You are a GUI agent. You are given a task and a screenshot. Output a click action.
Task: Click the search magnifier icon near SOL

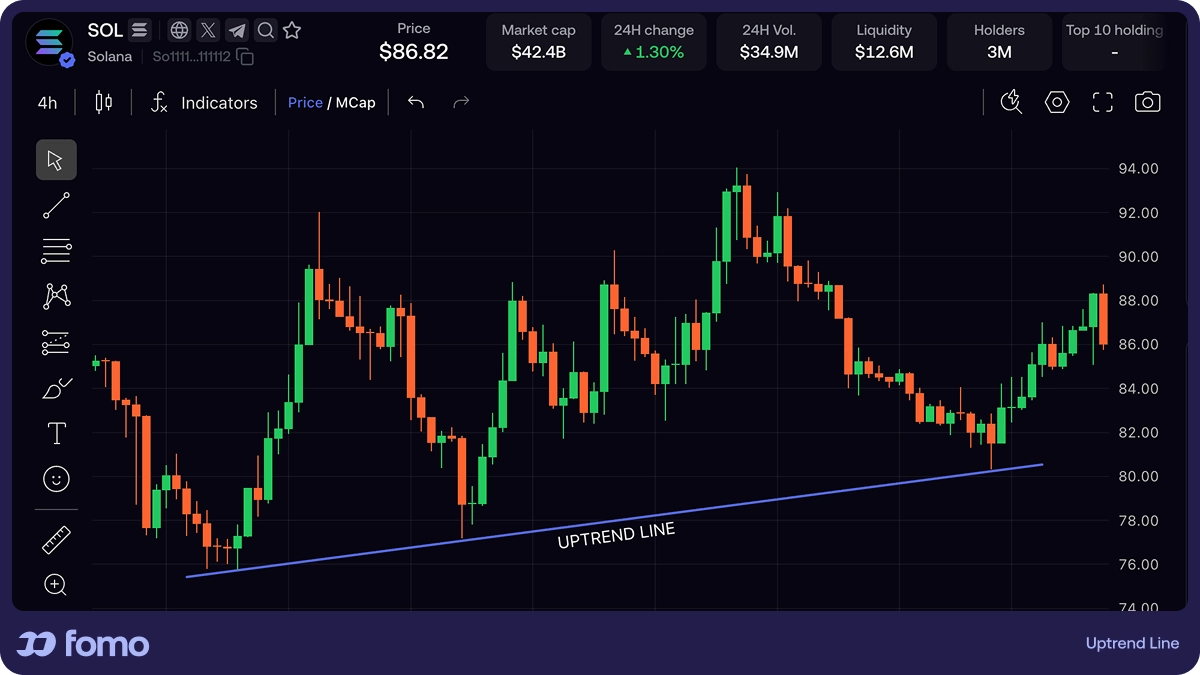[x=264, y=30]
